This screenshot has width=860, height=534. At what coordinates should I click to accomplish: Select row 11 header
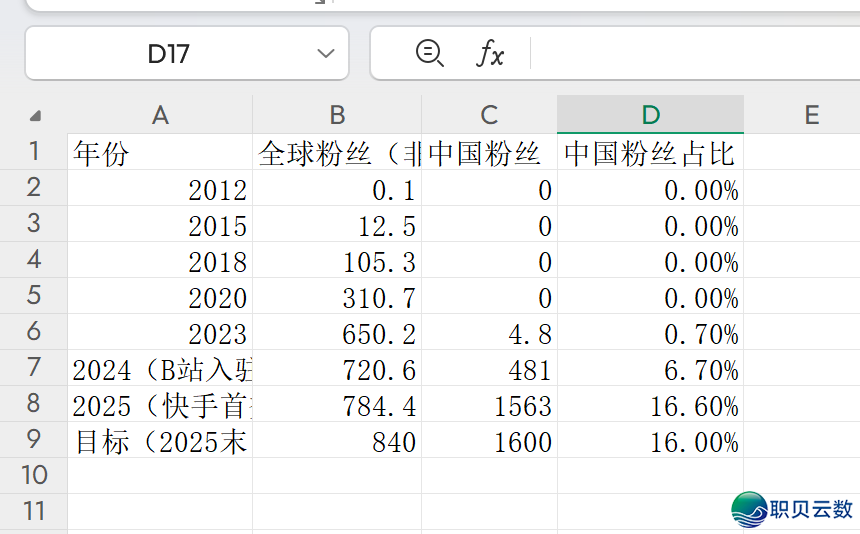point(34,511)
